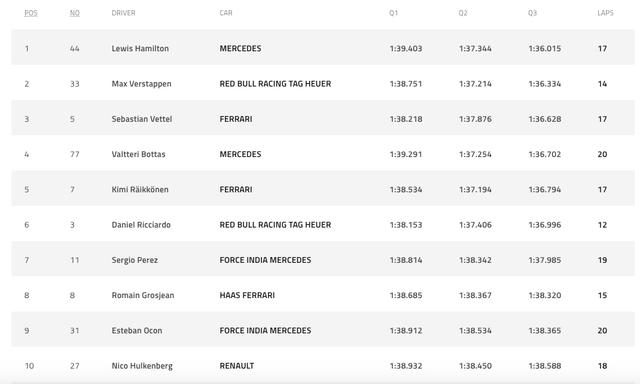Select Sebastian Vettel's name
Image resolution: width=640 pixels, height=384 pixels.
[142, 119]
